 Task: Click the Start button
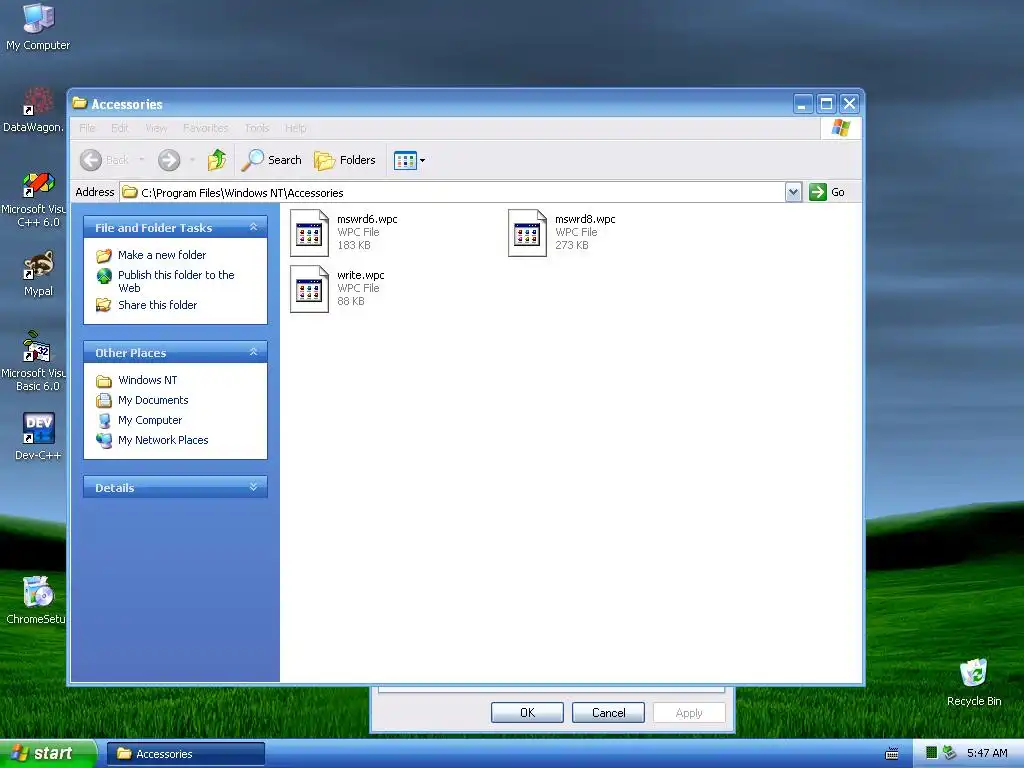click(47, 754)
